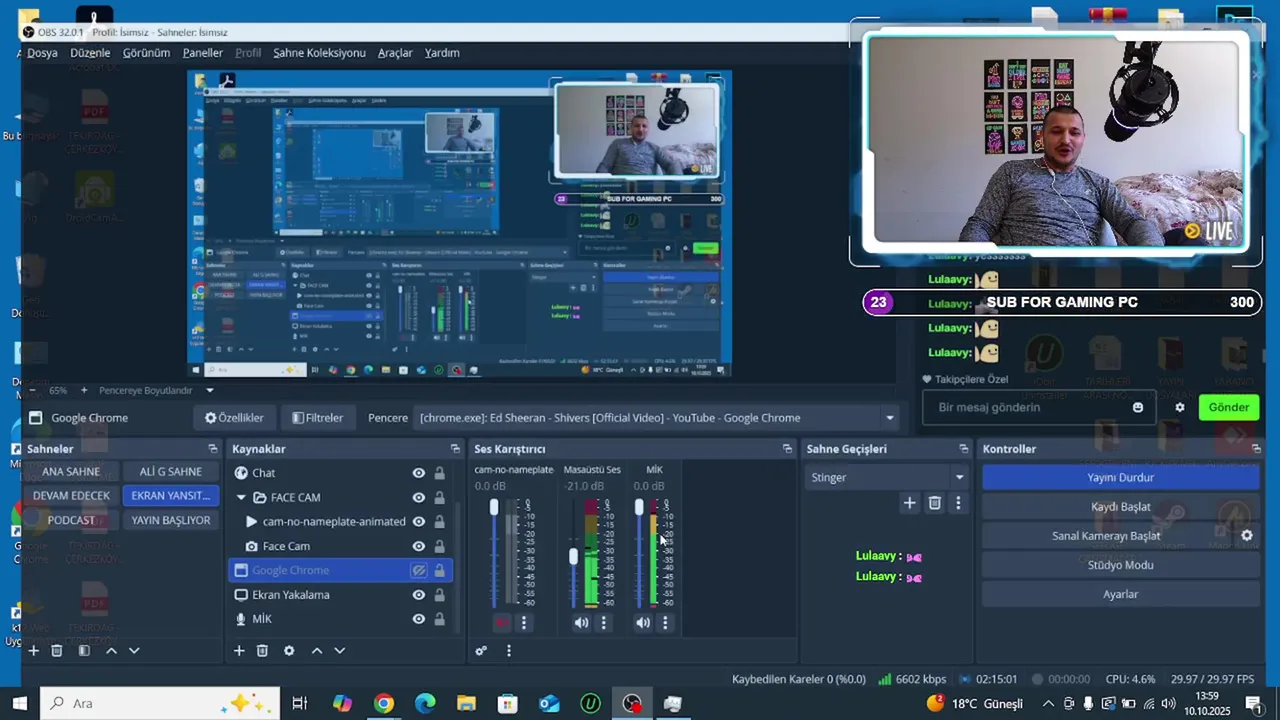Switch to ANA SAHNE scene

click(71, 472)
